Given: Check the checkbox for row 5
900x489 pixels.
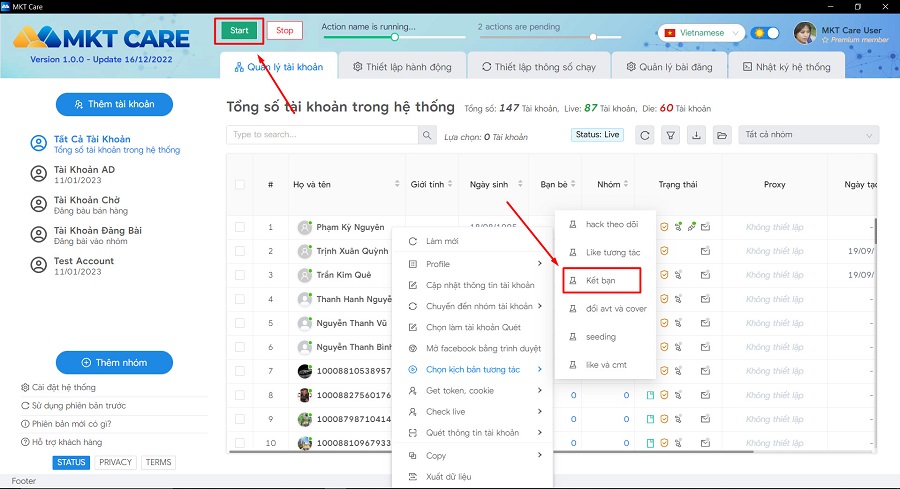Looking at the screenshot, I should tap(240, 323).
